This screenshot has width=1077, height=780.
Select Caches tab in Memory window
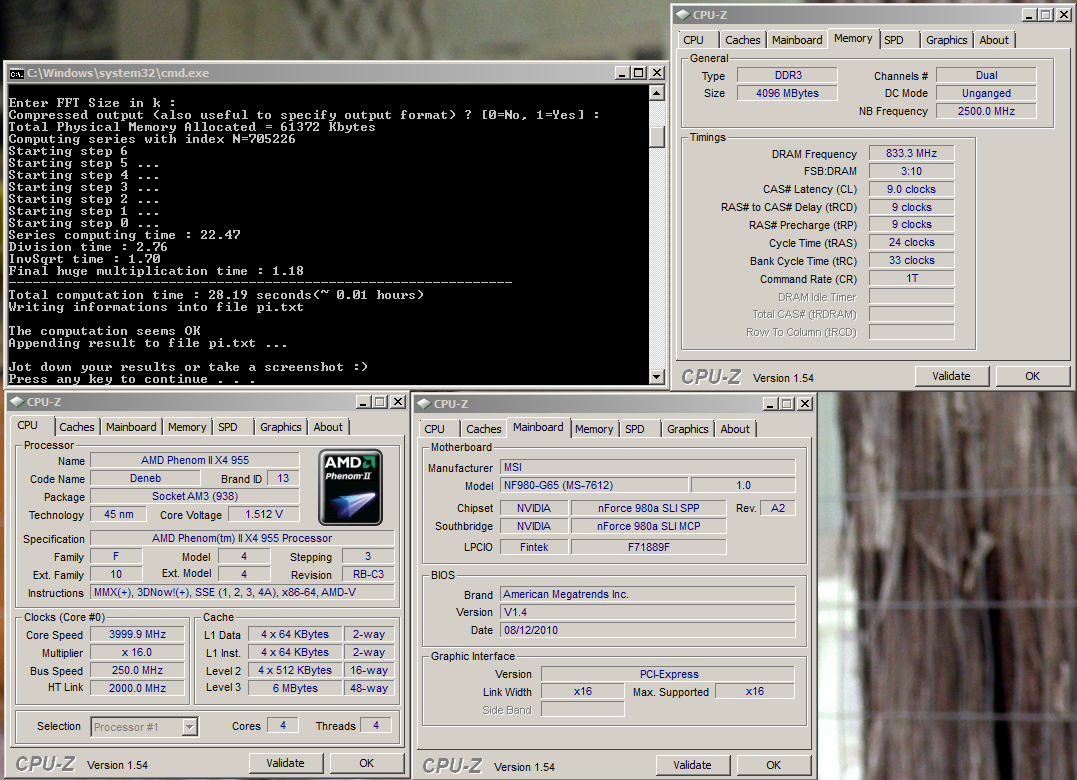[742, 41]
